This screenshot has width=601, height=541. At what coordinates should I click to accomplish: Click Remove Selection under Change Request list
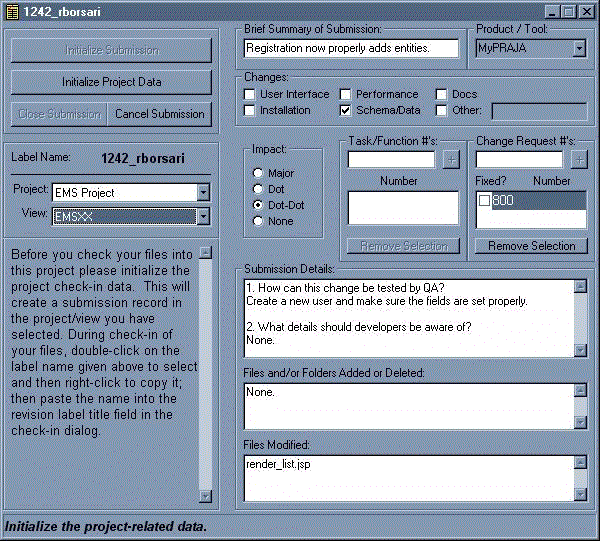(x=531, y=246)
